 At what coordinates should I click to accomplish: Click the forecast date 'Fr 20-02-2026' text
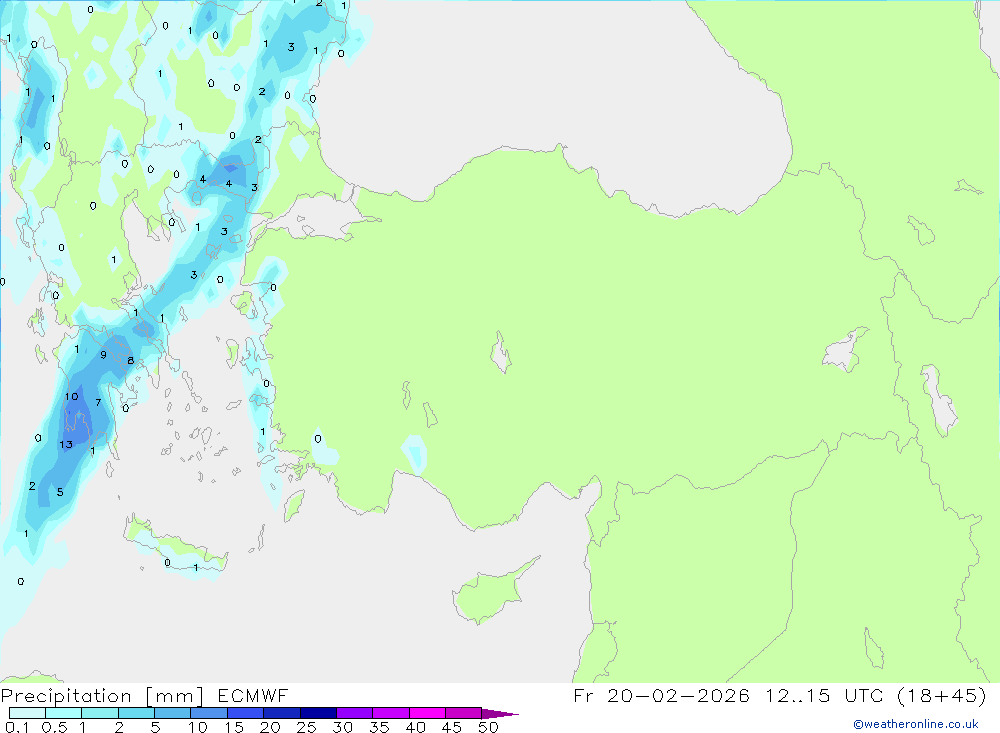(661, 695)
